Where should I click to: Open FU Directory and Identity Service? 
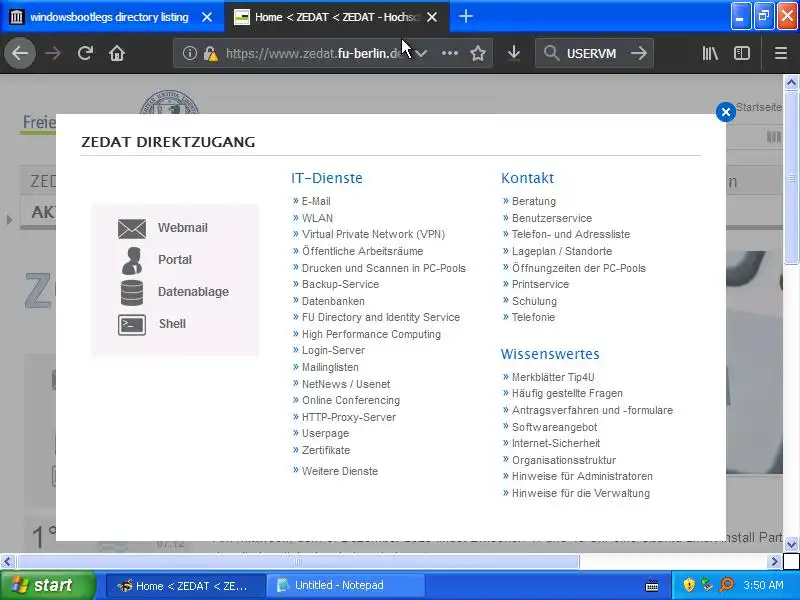[381, 317]
